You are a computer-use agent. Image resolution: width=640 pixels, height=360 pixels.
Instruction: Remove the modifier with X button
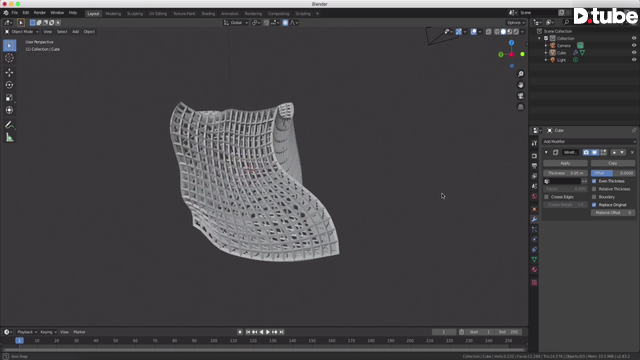click(x=632, y=152)
